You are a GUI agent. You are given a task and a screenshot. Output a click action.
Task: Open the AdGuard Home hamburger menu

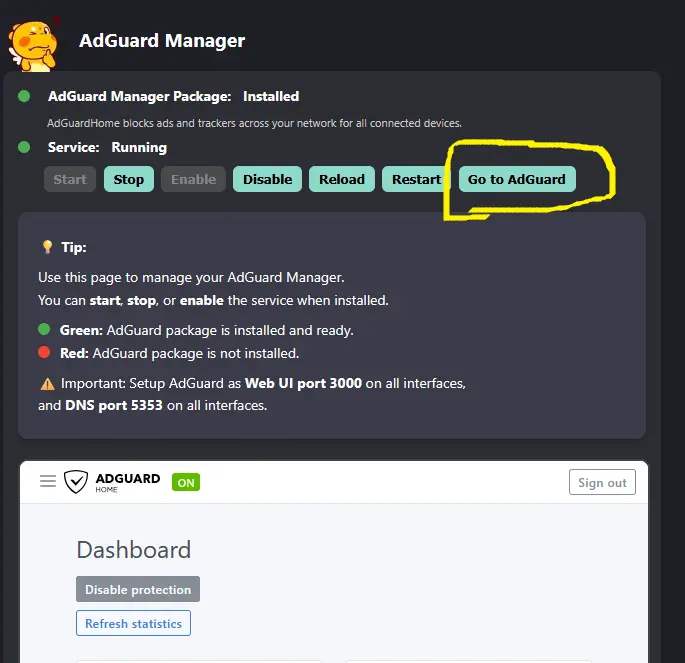(x=48, y=481)
